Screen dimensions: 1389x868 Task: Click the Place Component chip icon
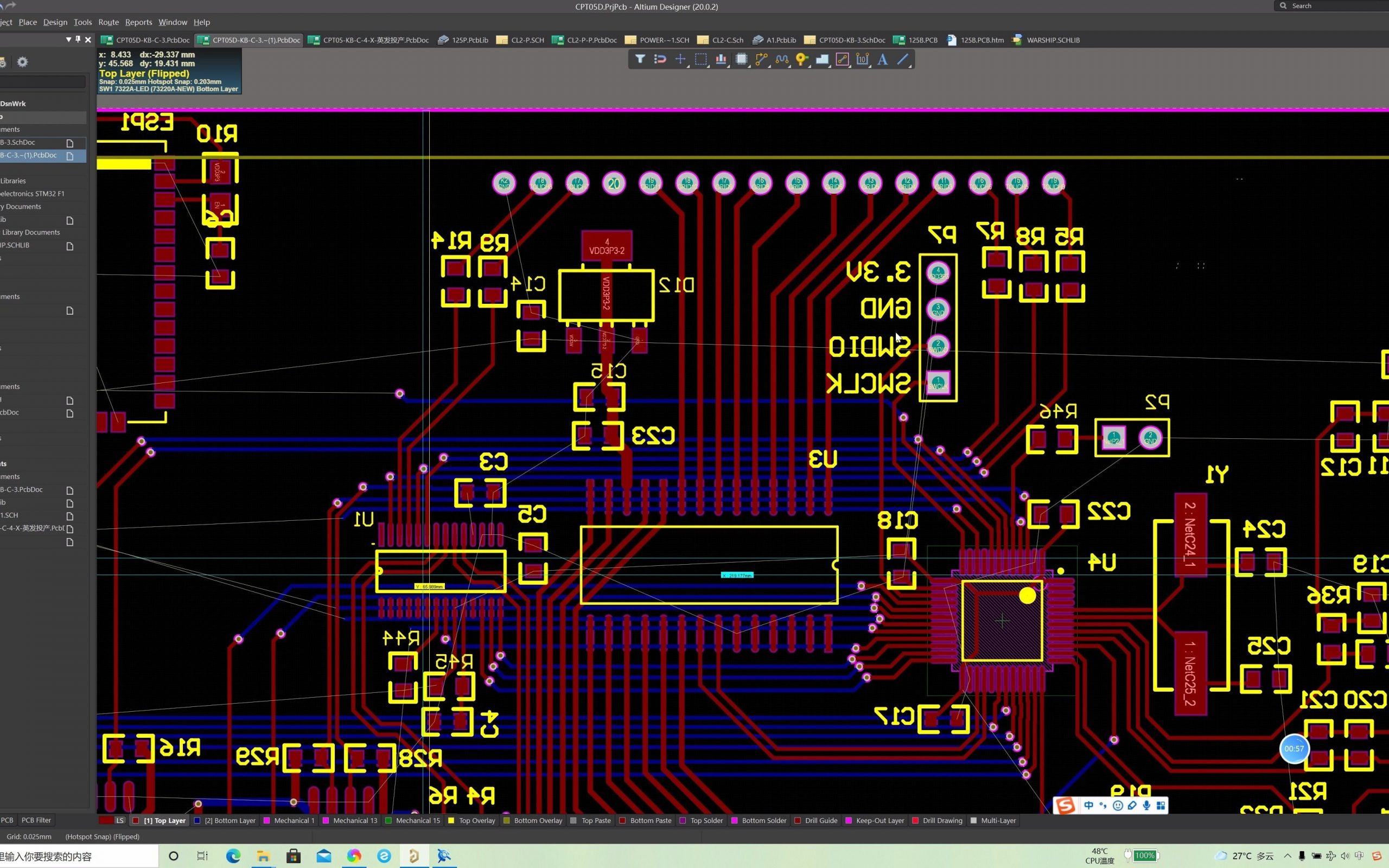[741, 59]
